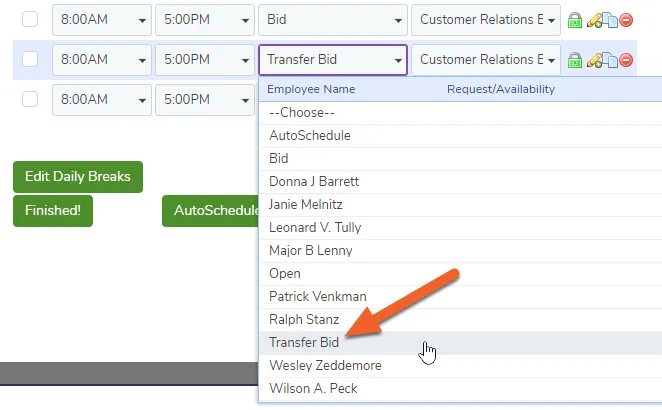Open the 8:00AM dropdown on the row under Transfer Bid
This screenshot has width=662, height=410.
tap(102, 100)
